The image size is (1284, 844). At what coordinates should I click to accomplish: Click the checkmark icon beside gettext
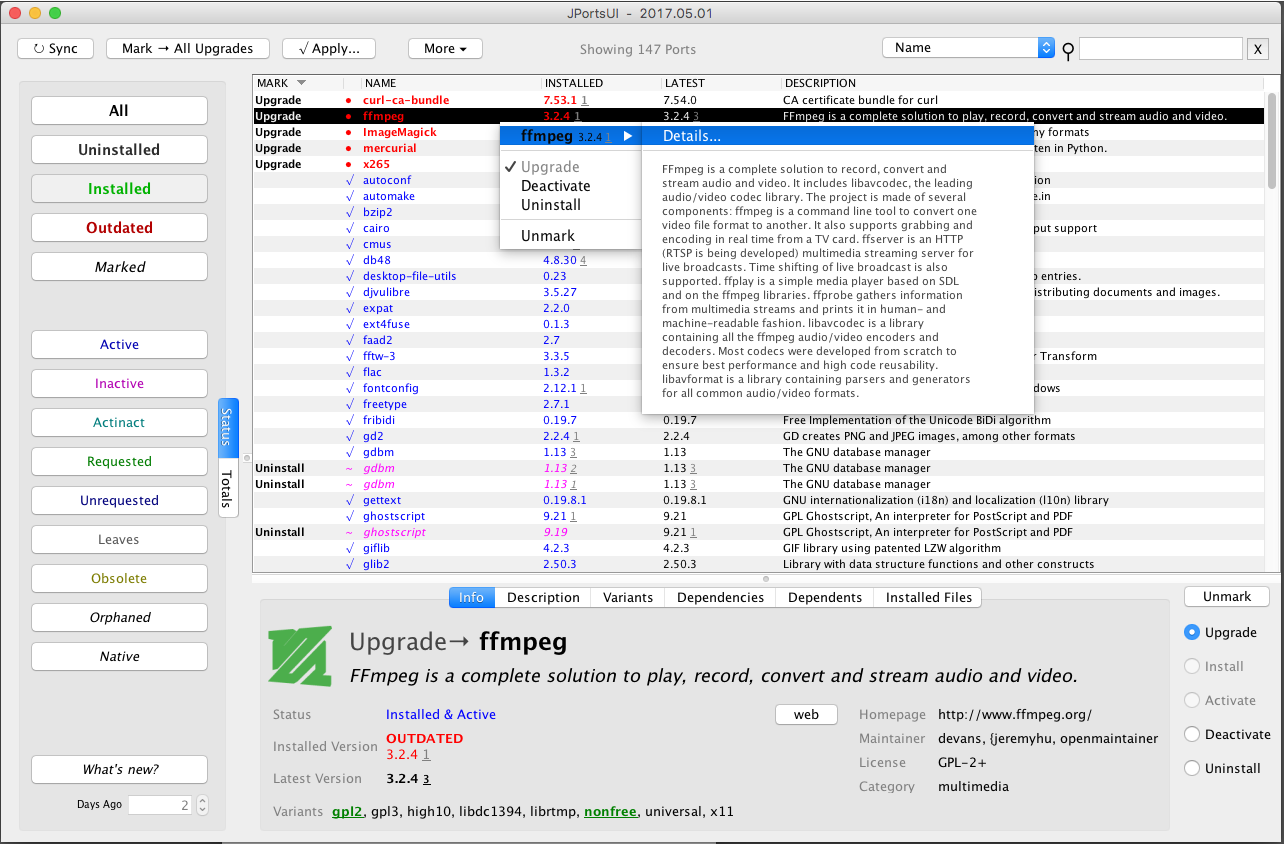tap(349, 500)
